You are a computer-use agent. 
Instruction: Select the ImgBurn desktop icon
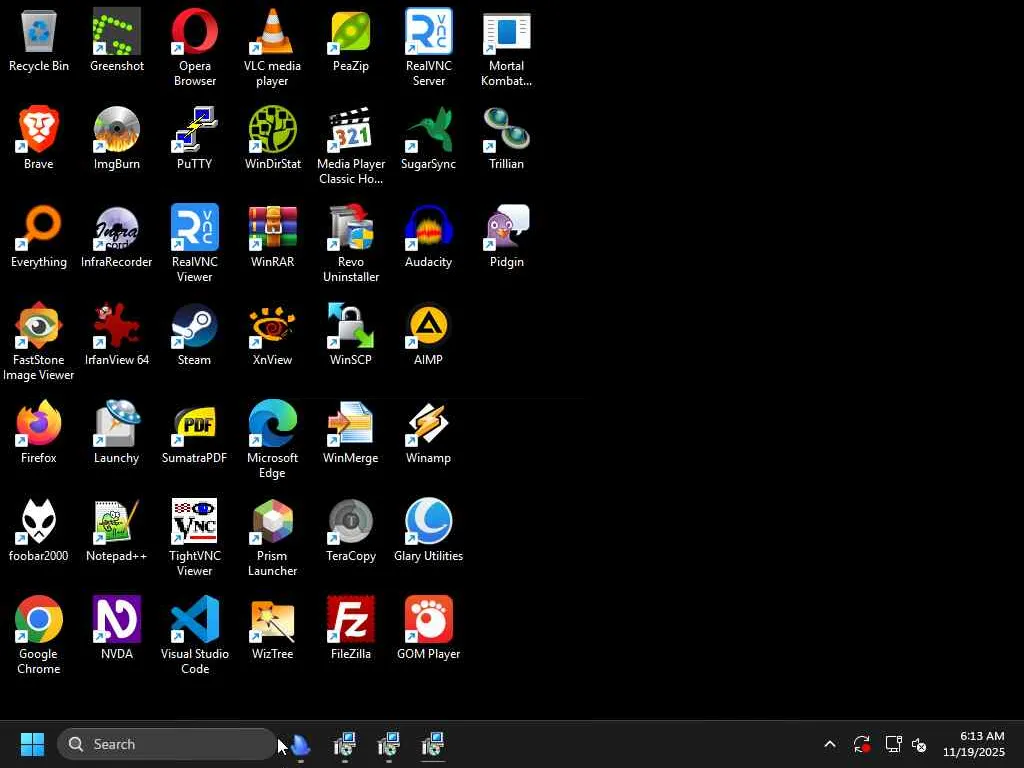coord(116,138)
